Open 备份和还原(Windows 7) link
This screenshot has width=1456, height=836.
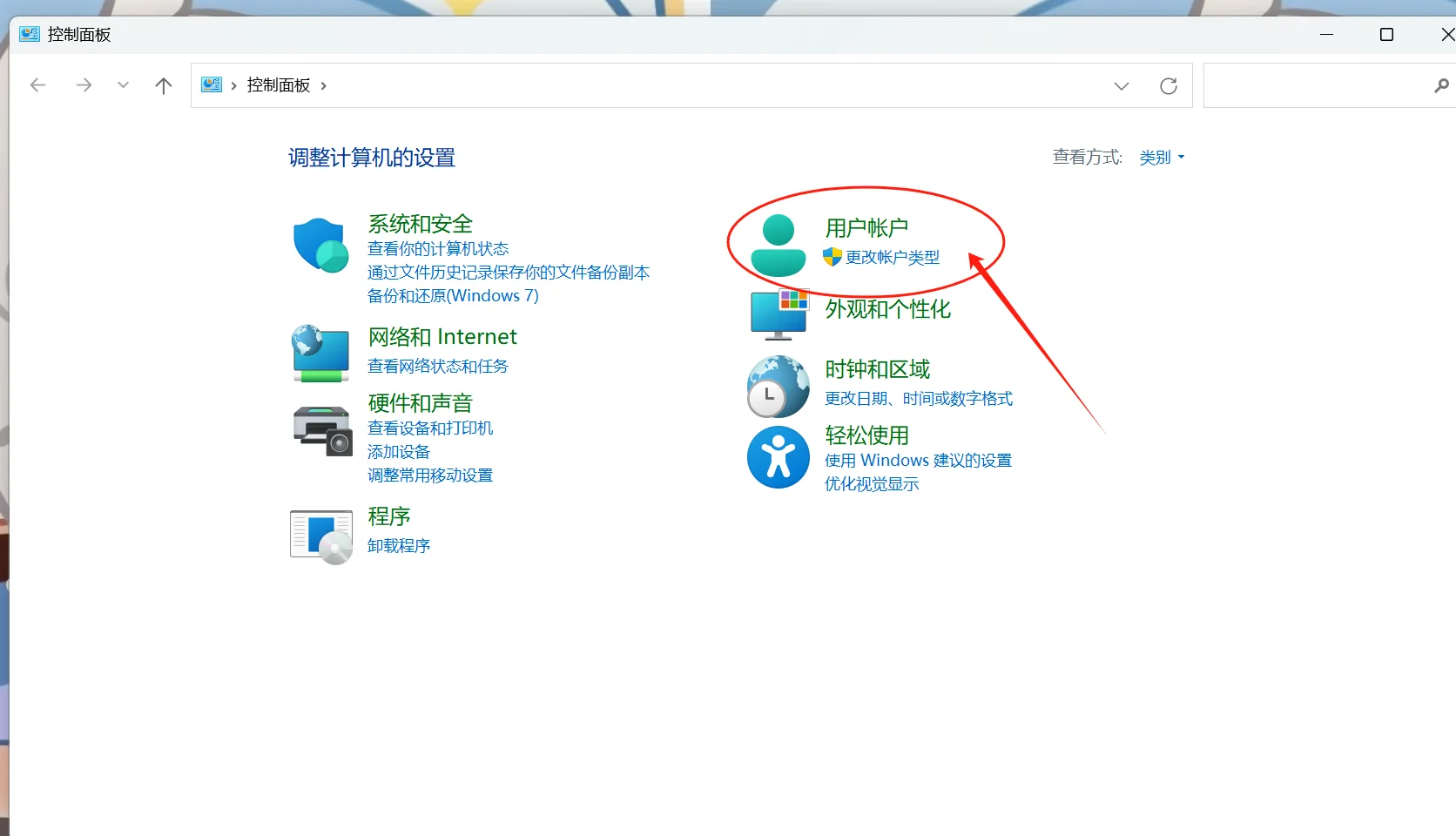point(453,296)
